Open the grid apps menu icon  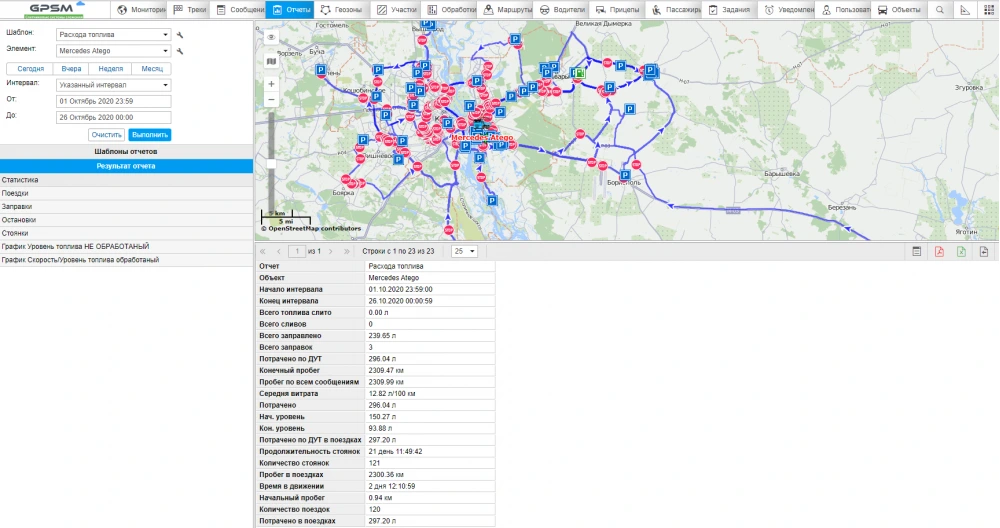[989, 10]
